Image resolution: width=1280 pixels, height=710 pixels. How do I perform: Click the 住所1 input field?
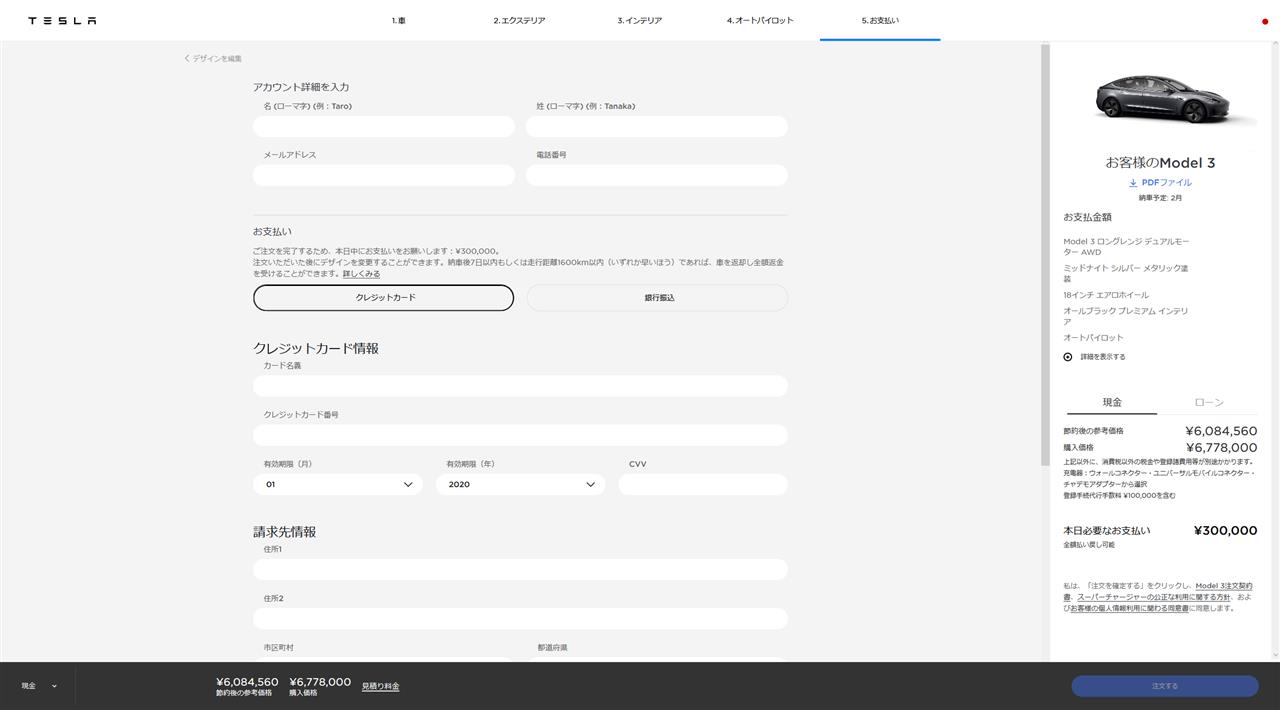(x=520, y=570)
